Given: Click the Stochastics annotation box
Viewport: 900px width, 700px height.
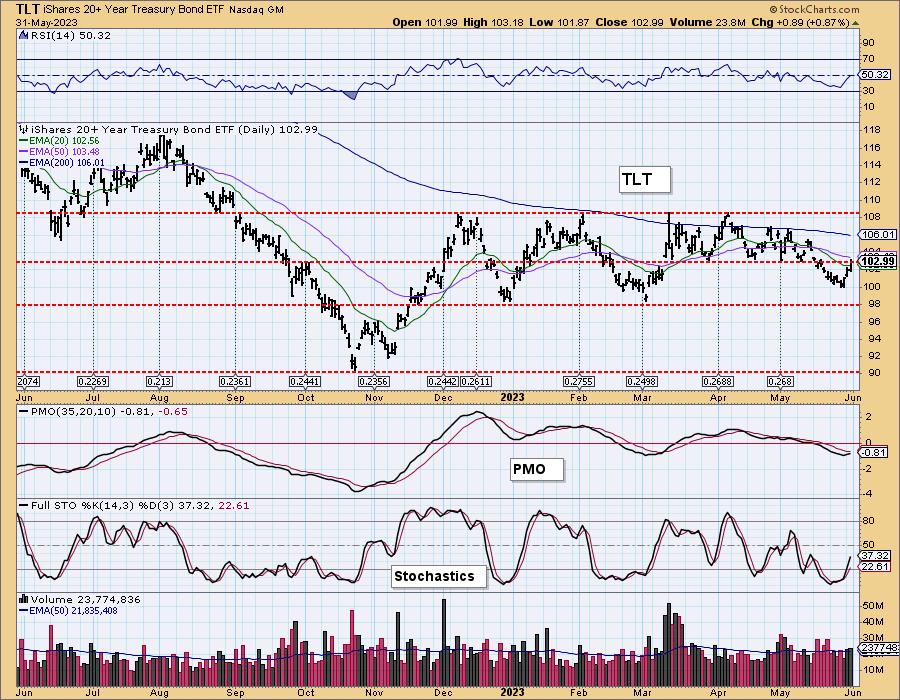Looking at the screenshot, I should point(439,576).
